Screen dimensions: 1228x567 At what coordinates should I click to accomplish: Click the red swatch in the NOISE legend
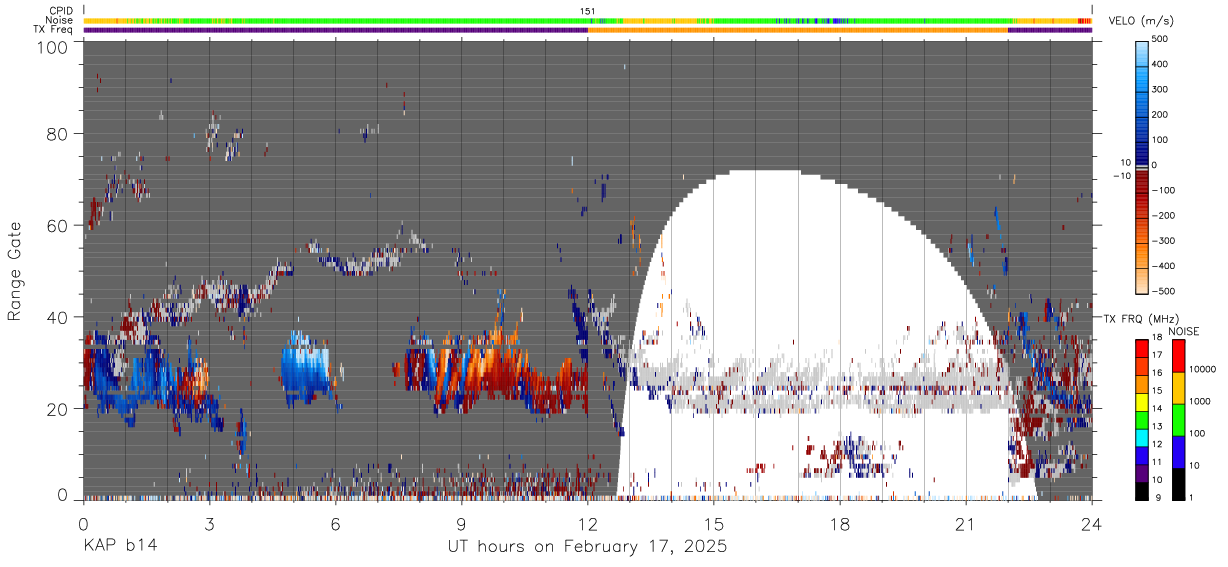tap(1179, 356)
